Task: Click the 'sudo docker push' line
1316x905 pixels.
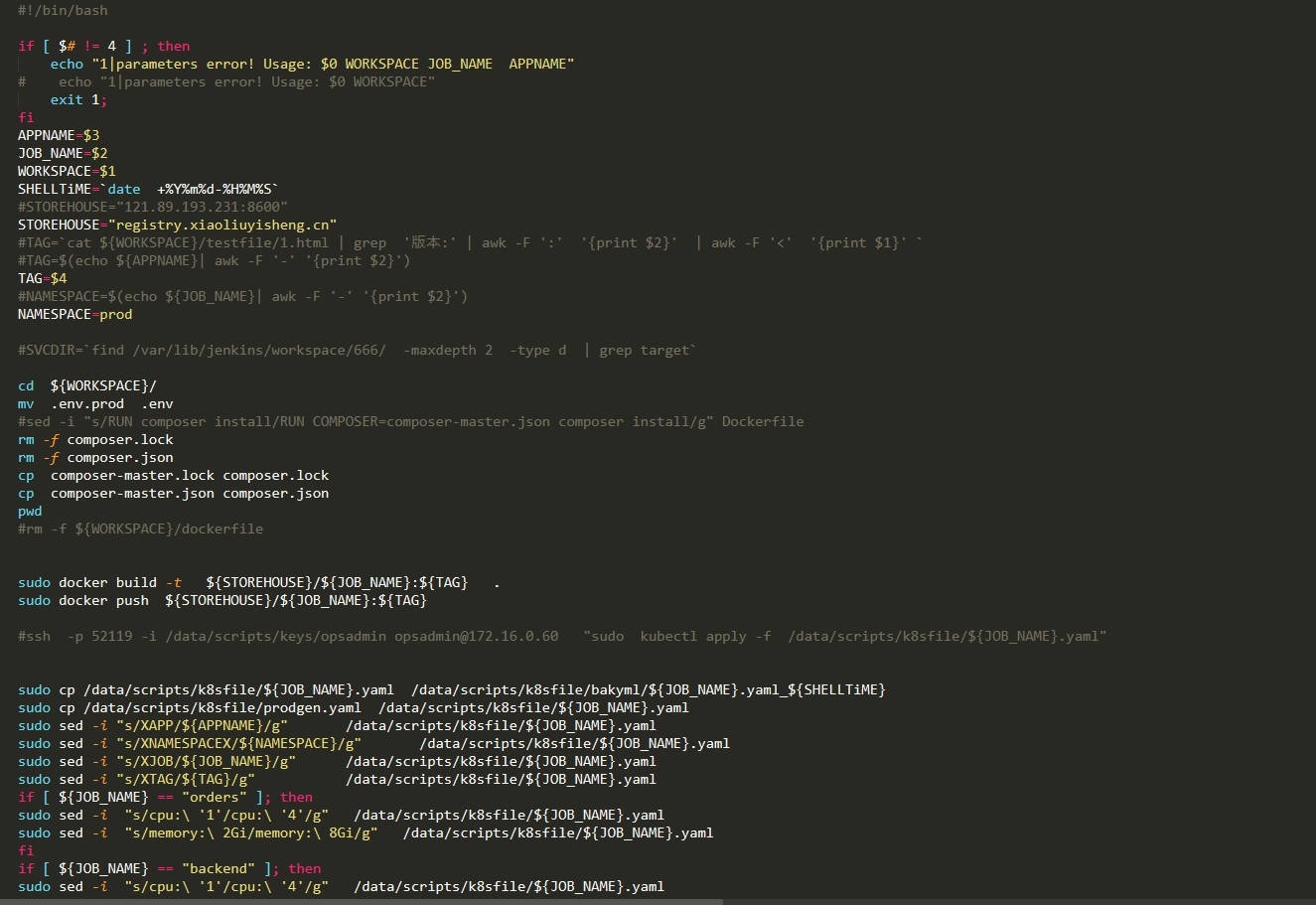Action: point(222,600)
